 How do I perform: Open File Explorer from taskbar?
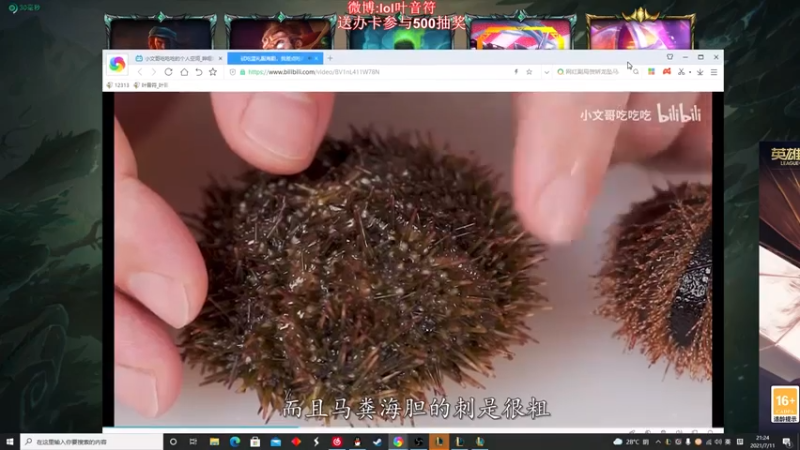214,442
